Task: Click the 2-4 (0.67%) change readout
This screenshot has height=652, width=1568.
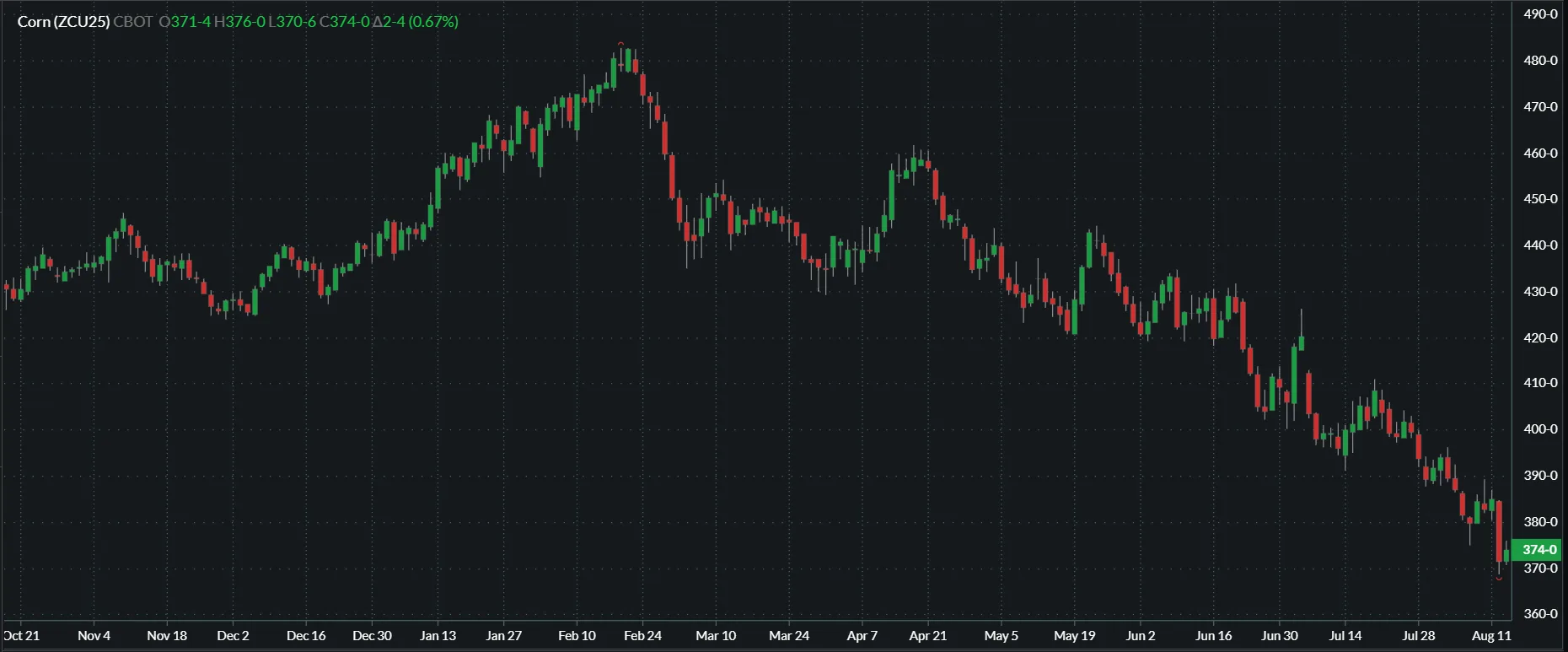Action: pos(416,22)
